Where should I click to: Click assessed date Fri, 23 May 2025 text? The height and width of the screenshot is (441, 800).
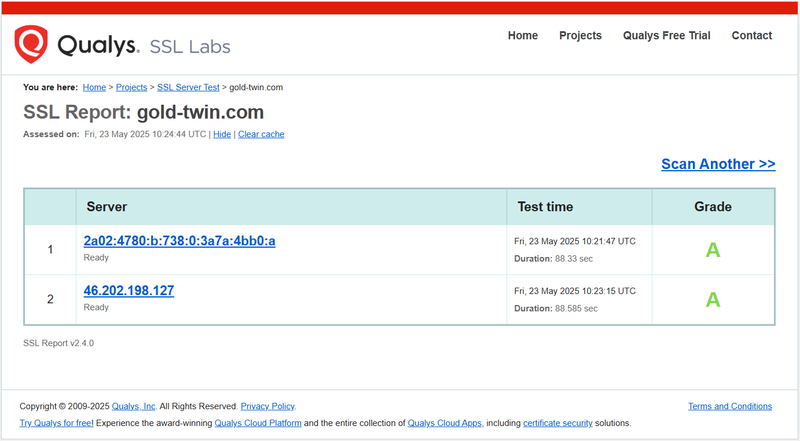(x=145, y=134)
